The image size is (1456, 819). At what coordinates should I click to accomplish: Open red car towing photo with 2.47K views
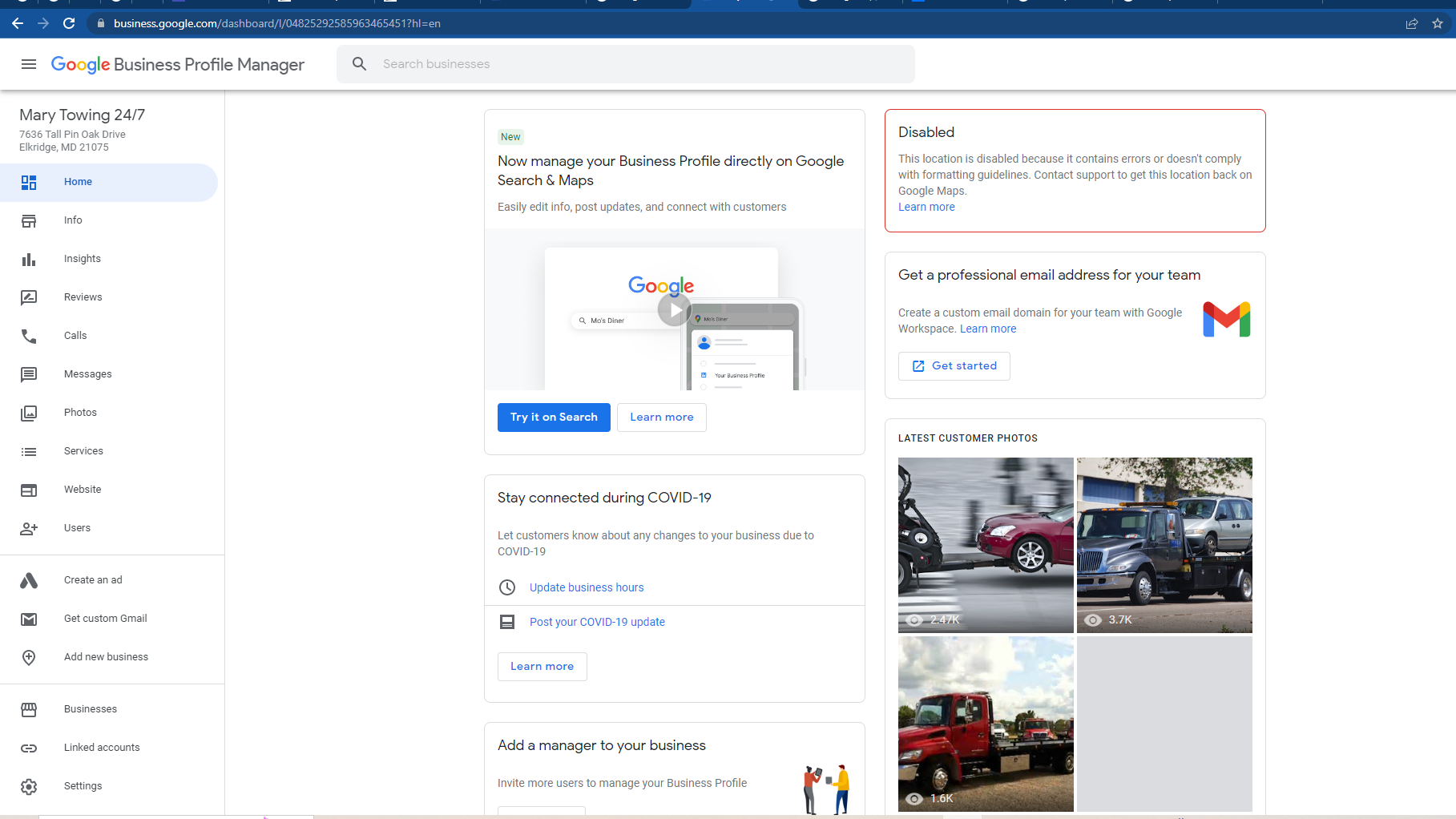pos(986,545)
